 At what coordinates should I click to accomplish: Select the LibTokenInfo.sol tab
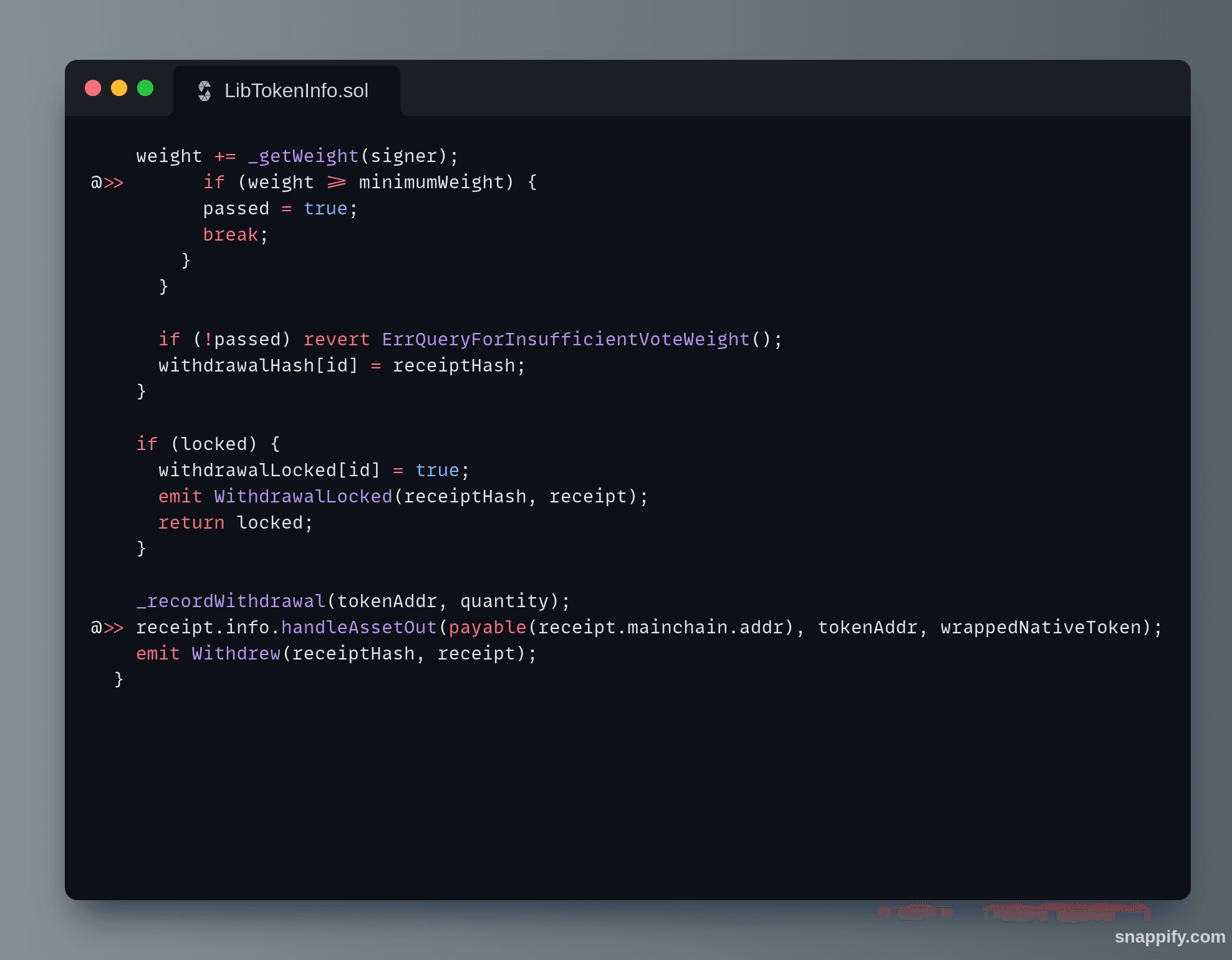coord(296,91)
